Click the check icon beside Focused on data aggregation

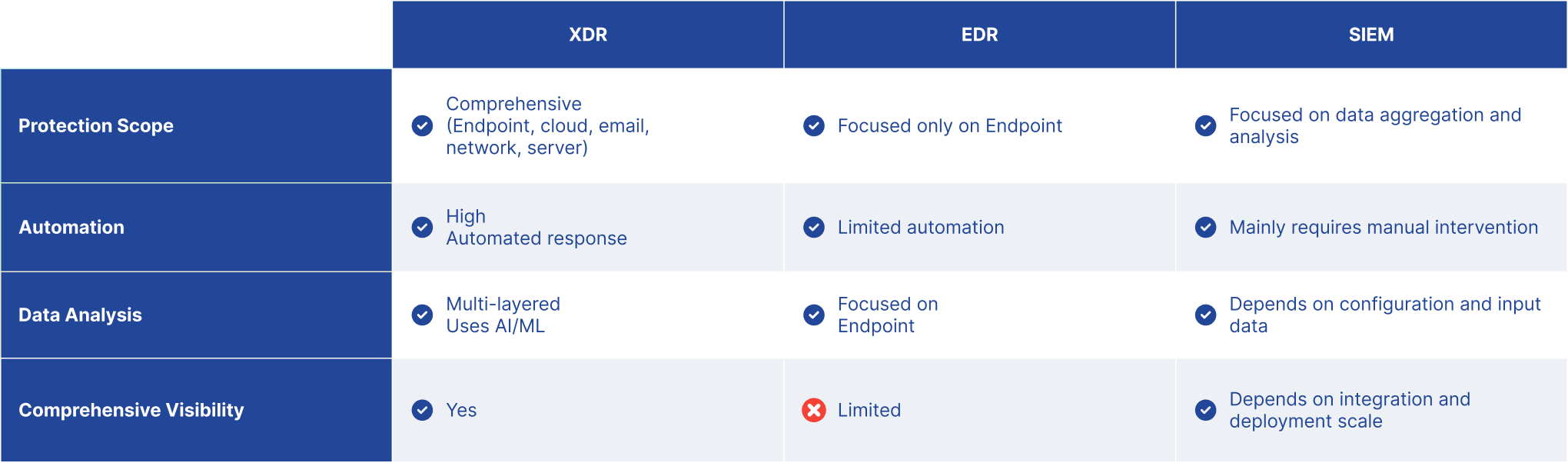click(1206, 125)
